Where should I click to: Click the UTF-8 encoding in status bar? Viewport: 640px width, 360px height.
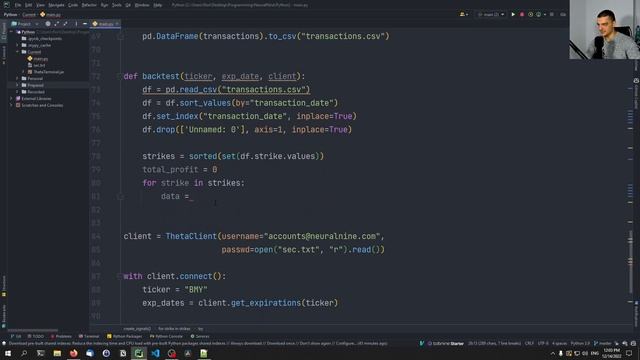point(543,343)
